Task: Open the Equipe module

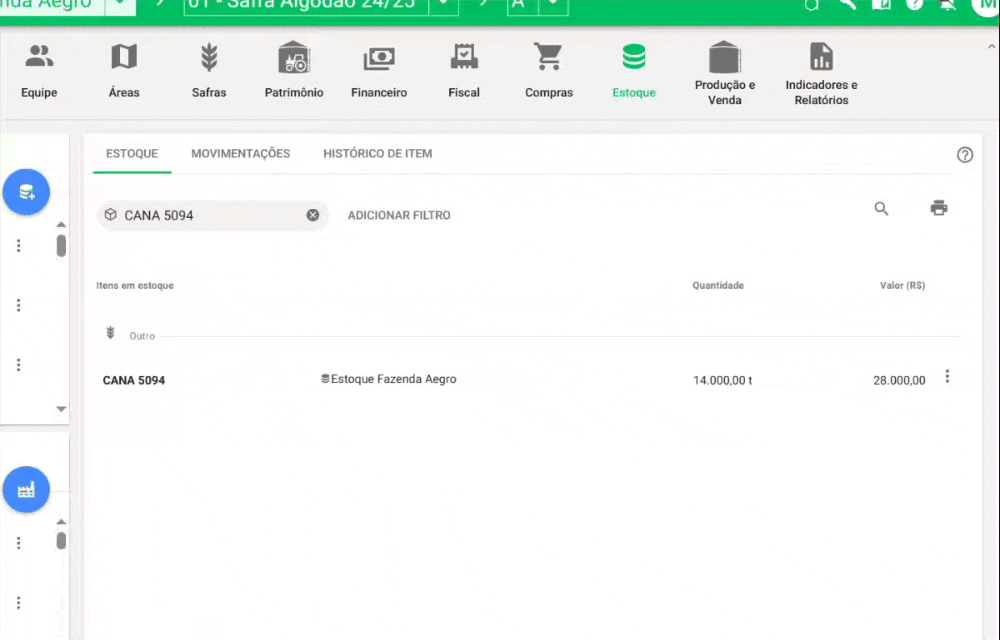Action: 39,70
